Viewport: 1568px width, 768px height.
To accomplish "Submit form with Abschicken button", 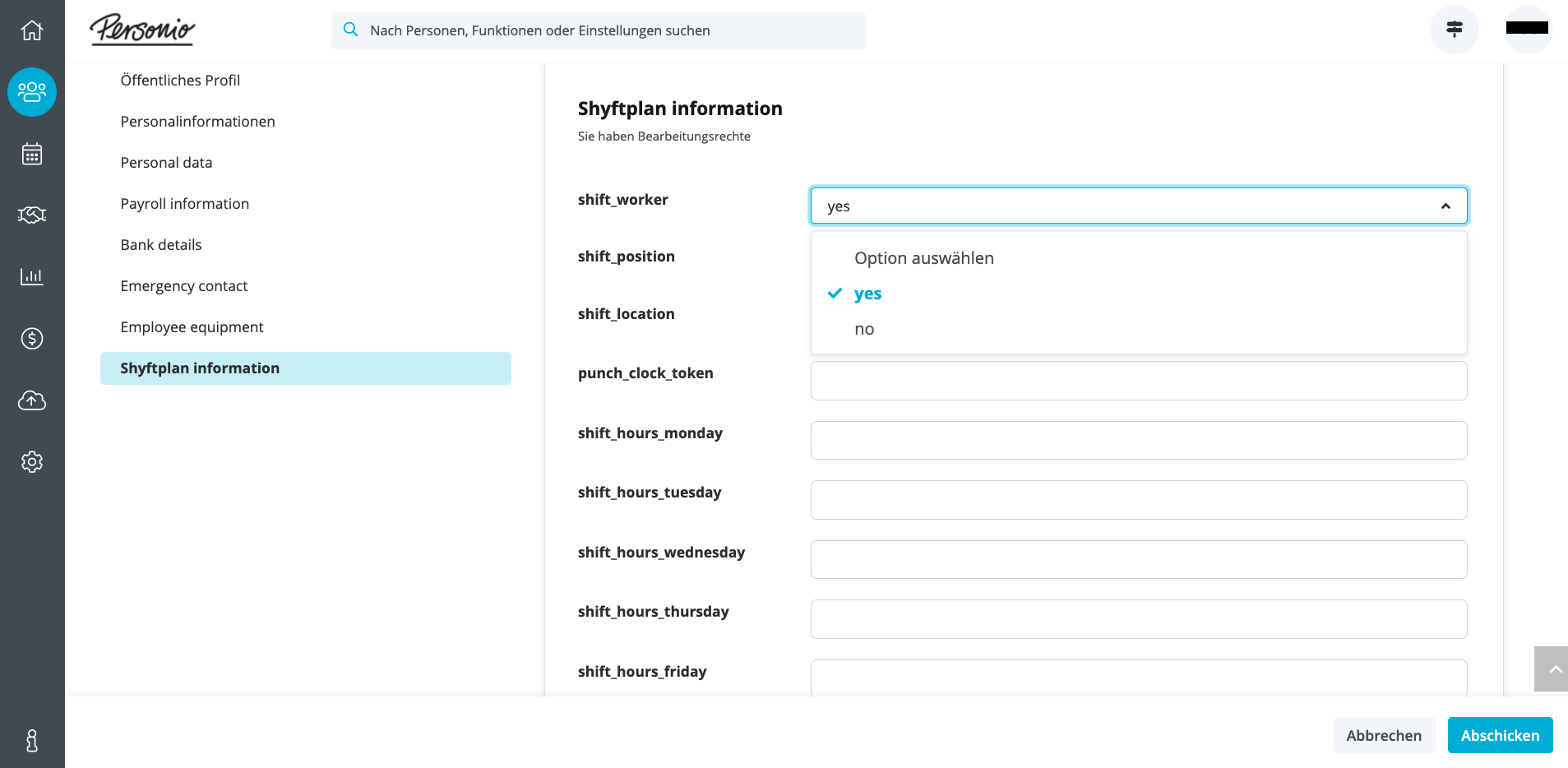I will pyautogui.click(x=1500, y=735).
